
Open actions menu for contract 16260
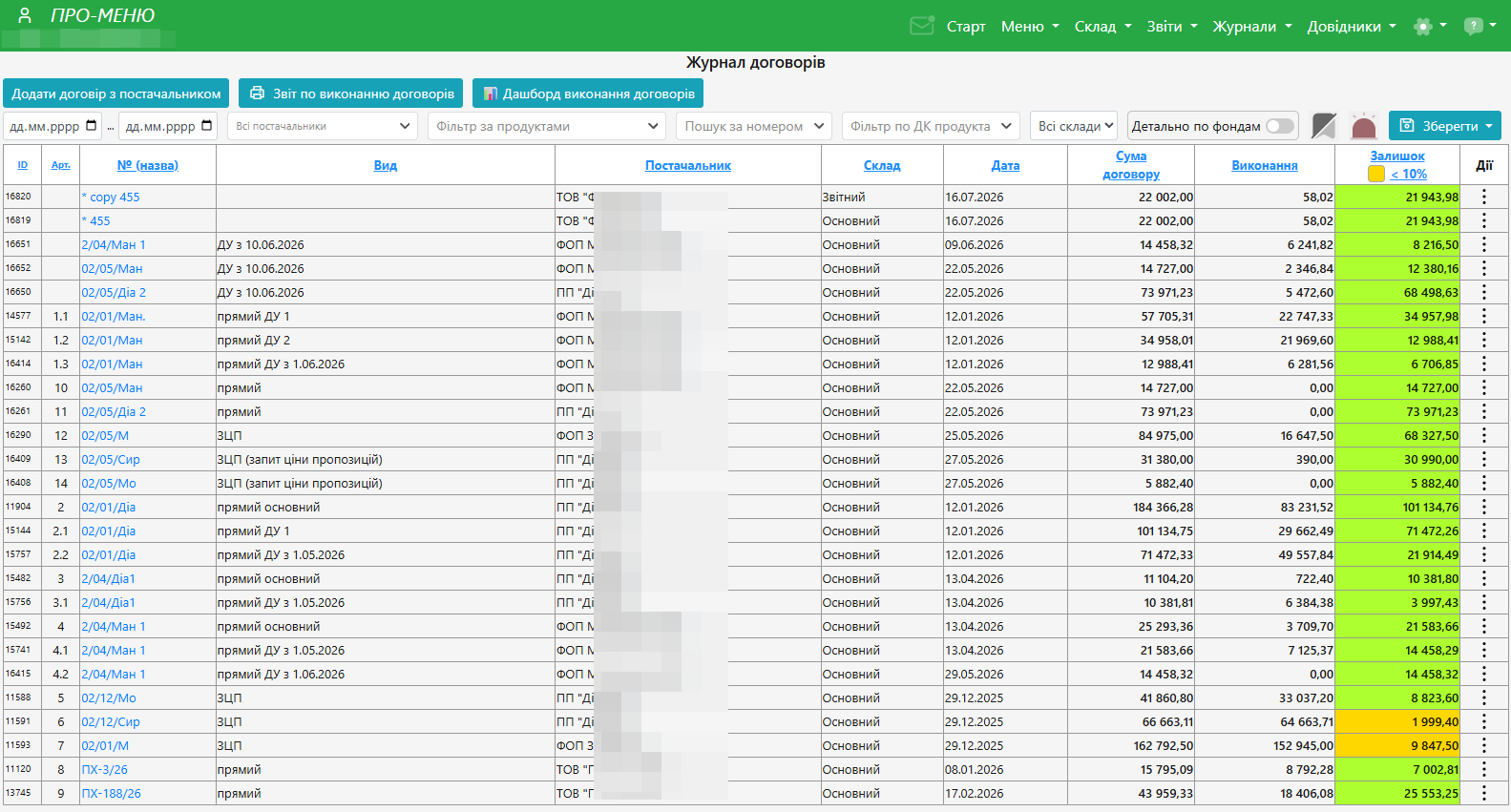point(1484,387)
